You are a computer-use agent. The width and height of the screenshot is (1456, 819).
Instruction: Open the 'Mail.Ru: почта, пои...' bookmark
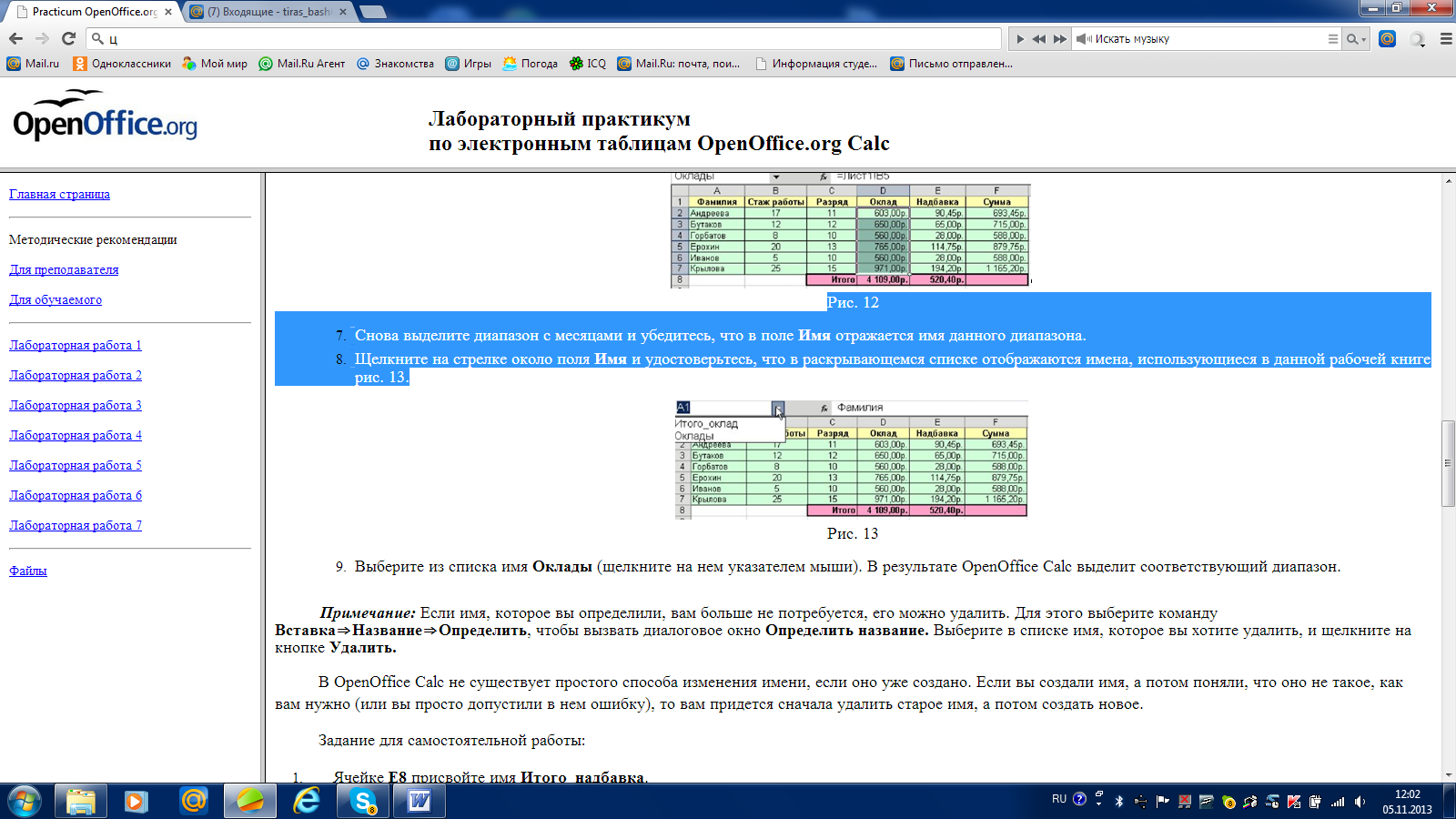[678, 64]
